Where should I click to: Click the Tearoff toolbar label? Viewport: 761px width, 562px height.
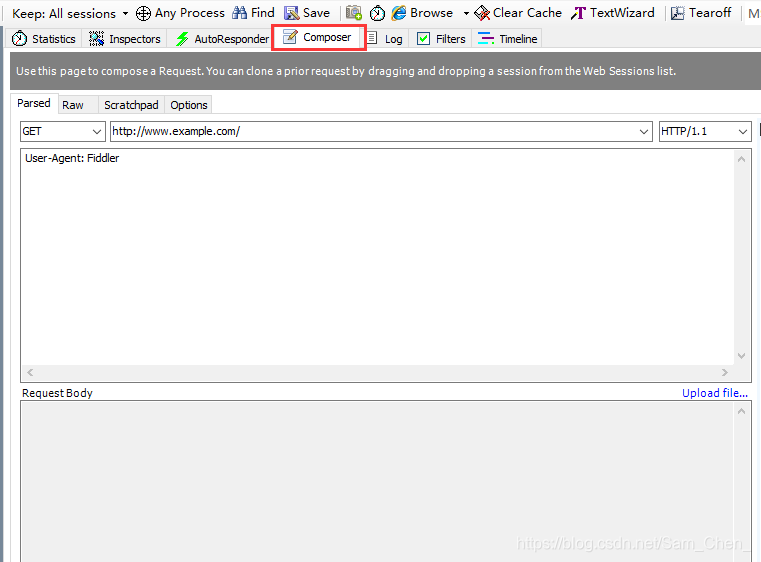(x=710, y=13)
